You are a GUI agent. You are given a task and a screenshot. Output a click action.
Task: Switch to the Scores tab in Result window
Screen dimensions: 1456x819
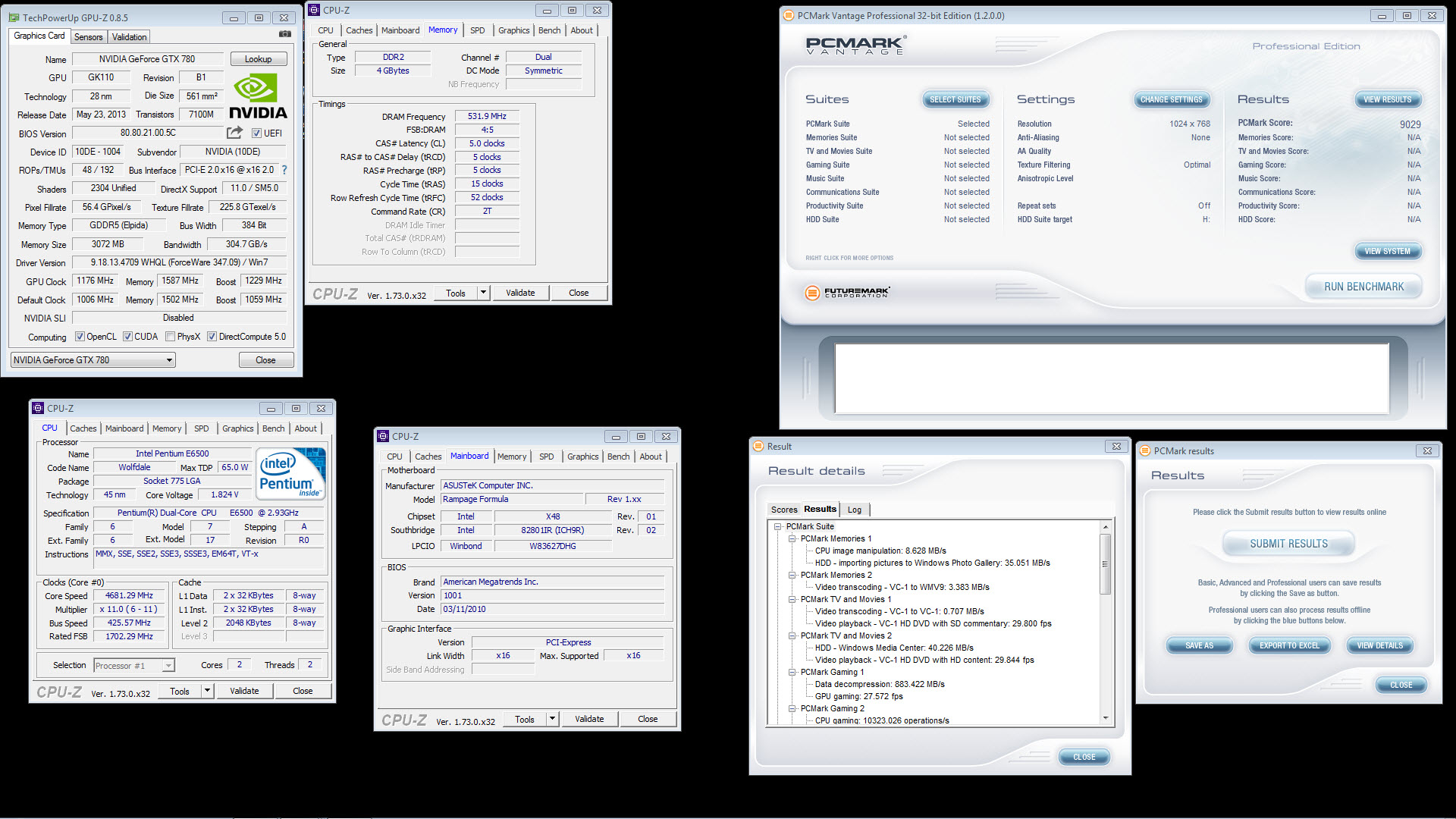(x=784, y=510)
